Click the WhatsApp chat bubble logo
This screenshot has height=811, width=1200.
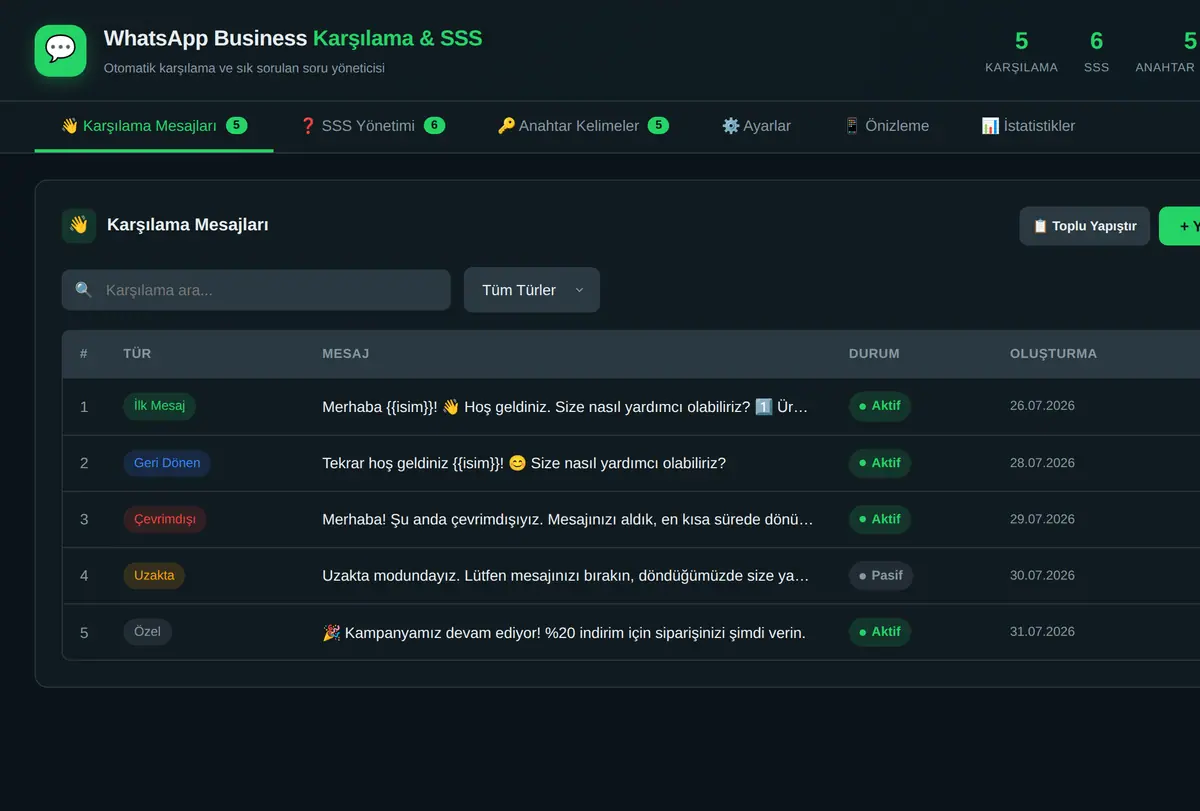pos(61,50)
